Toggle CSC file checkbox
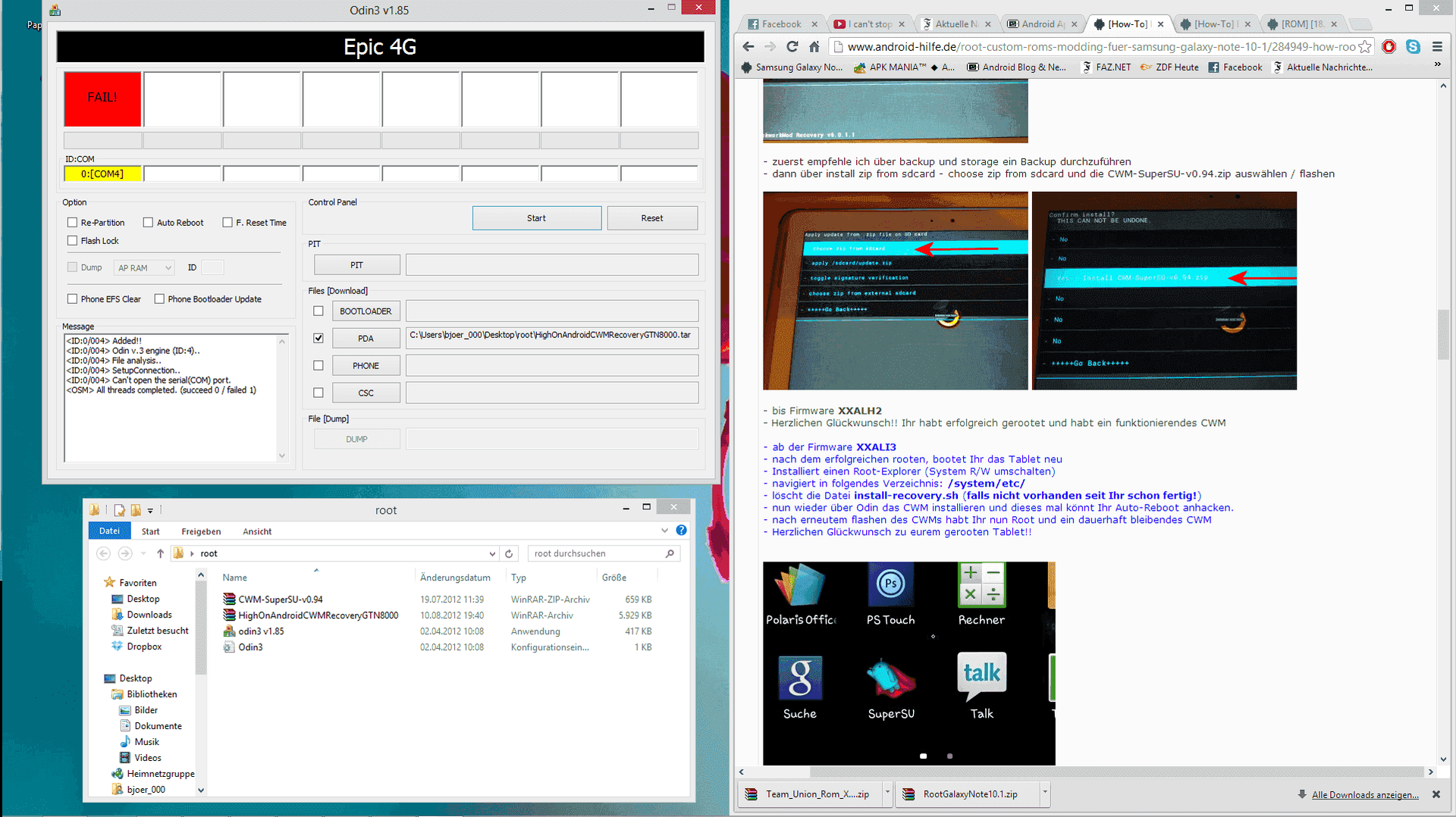 (x=318, y=393)
